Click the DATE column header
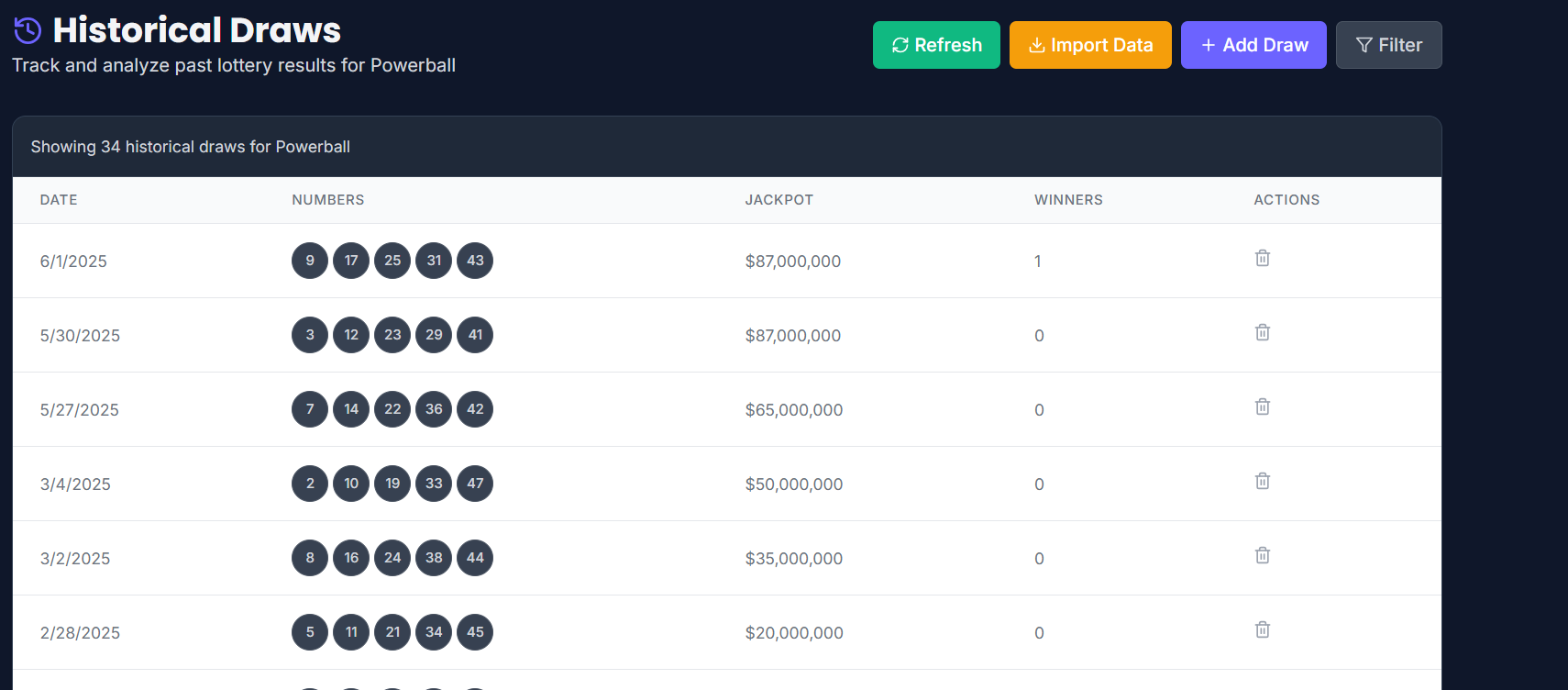The image size is (1568, 690). coord(59,200)
